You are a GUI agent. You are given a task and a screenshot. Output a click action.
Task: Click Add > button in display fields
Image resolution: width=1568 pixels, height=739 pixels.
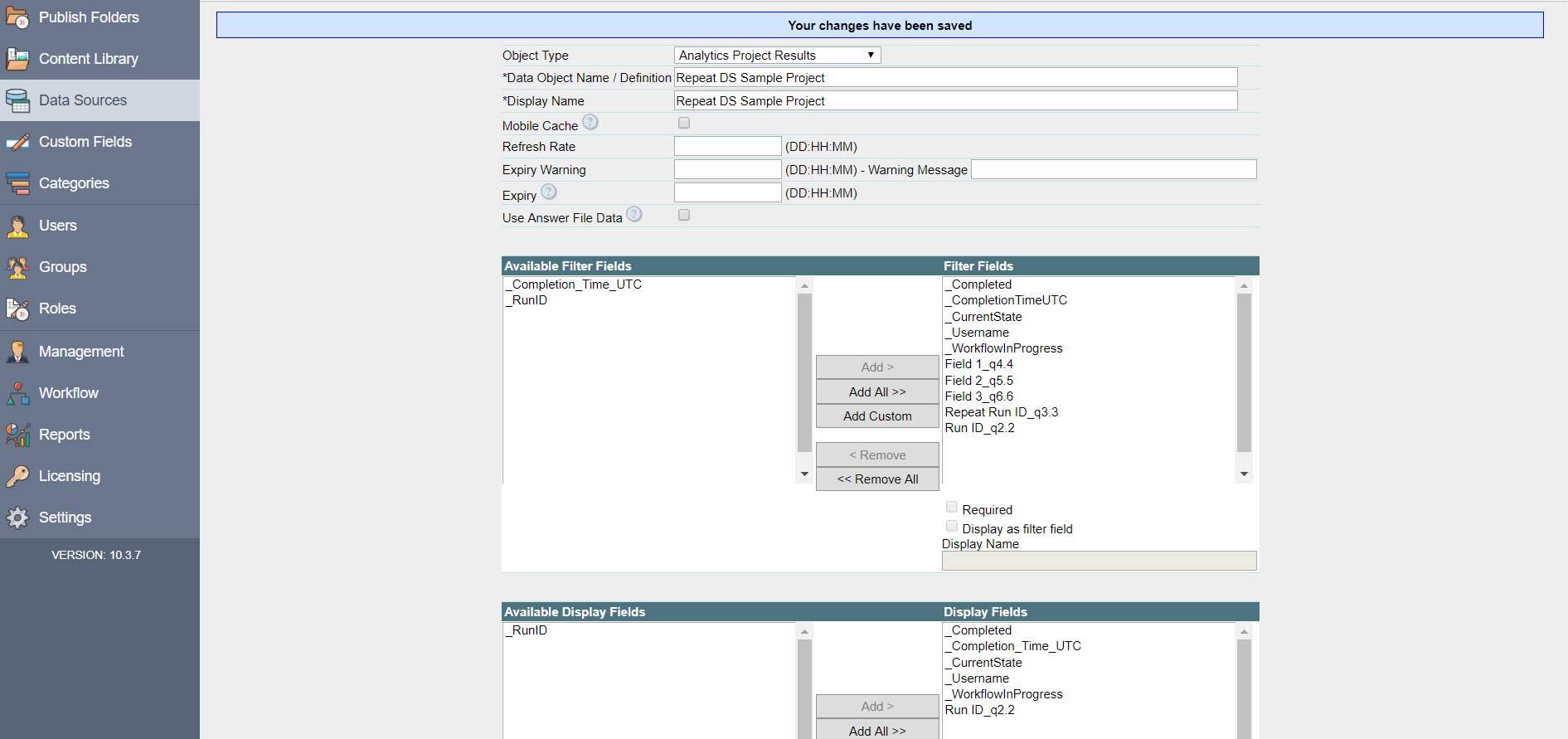(x=877, y=707)
